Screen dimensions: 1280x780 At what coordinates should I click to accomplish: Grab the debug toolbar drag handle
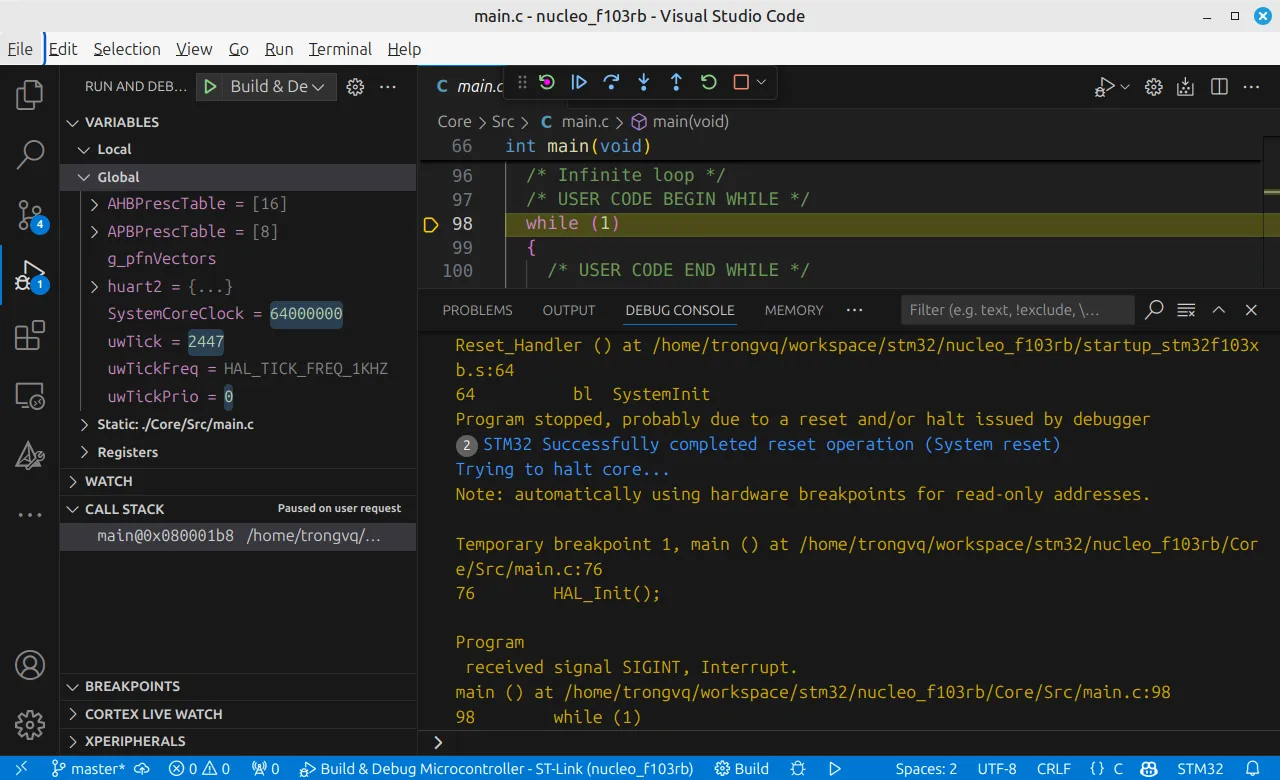(521, 83)
